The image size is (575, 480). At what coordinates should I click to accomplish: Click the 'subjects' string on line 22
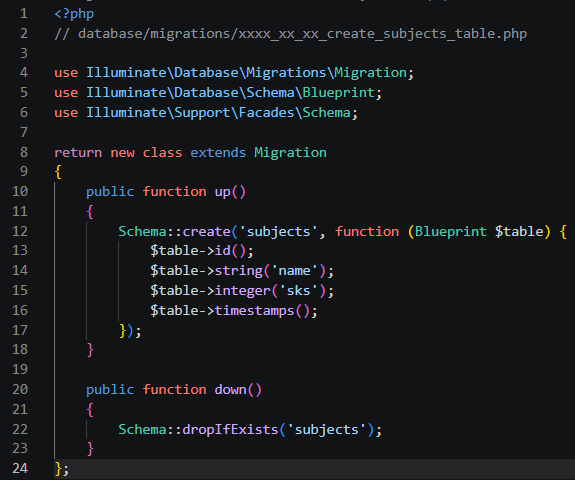[x=326, y=430]
